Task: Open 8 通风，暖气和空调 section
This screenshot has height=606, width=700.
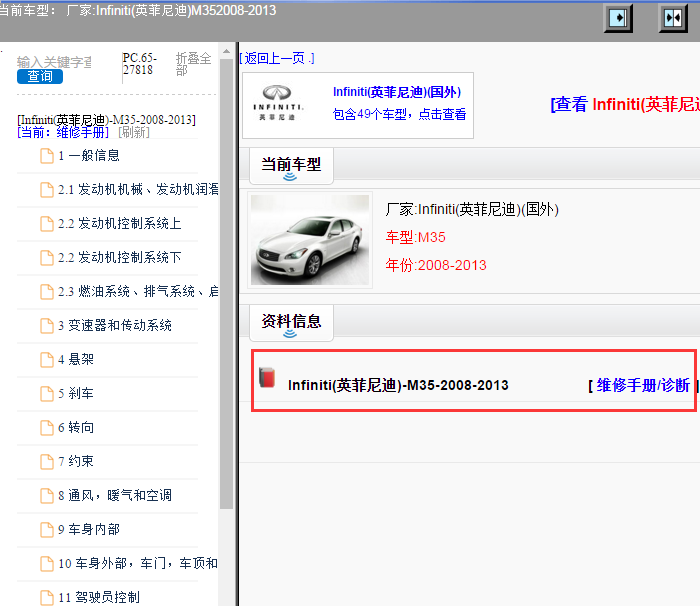Action: point(115,495)
